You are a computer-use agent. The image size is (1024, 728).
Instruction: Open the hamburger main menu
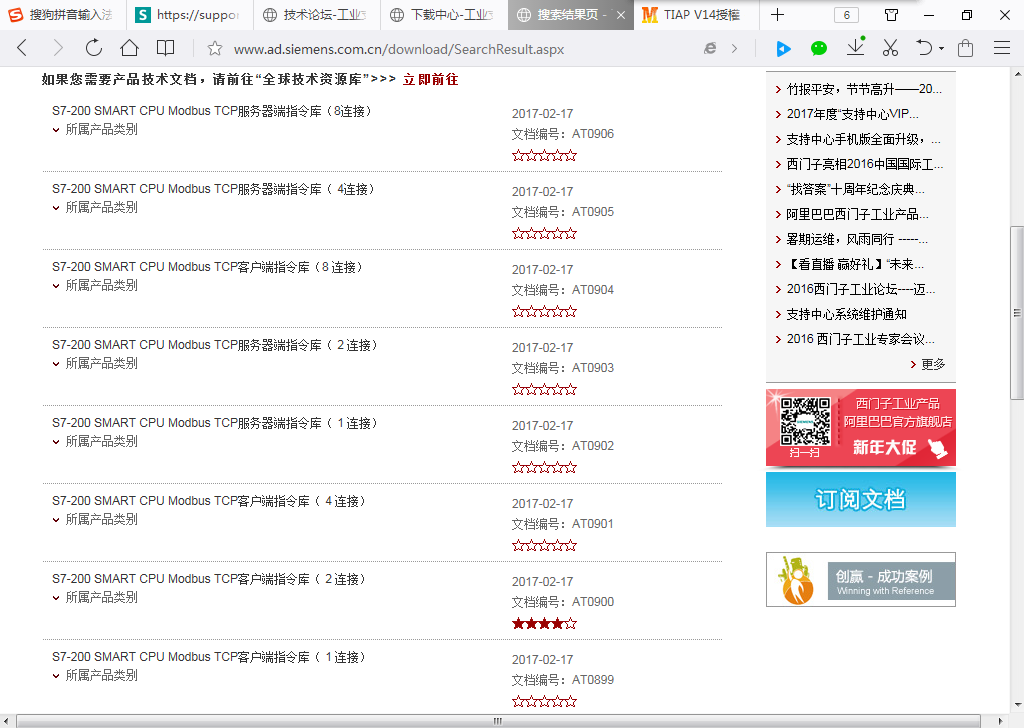pyautogui.click(x=1001, y=48)
